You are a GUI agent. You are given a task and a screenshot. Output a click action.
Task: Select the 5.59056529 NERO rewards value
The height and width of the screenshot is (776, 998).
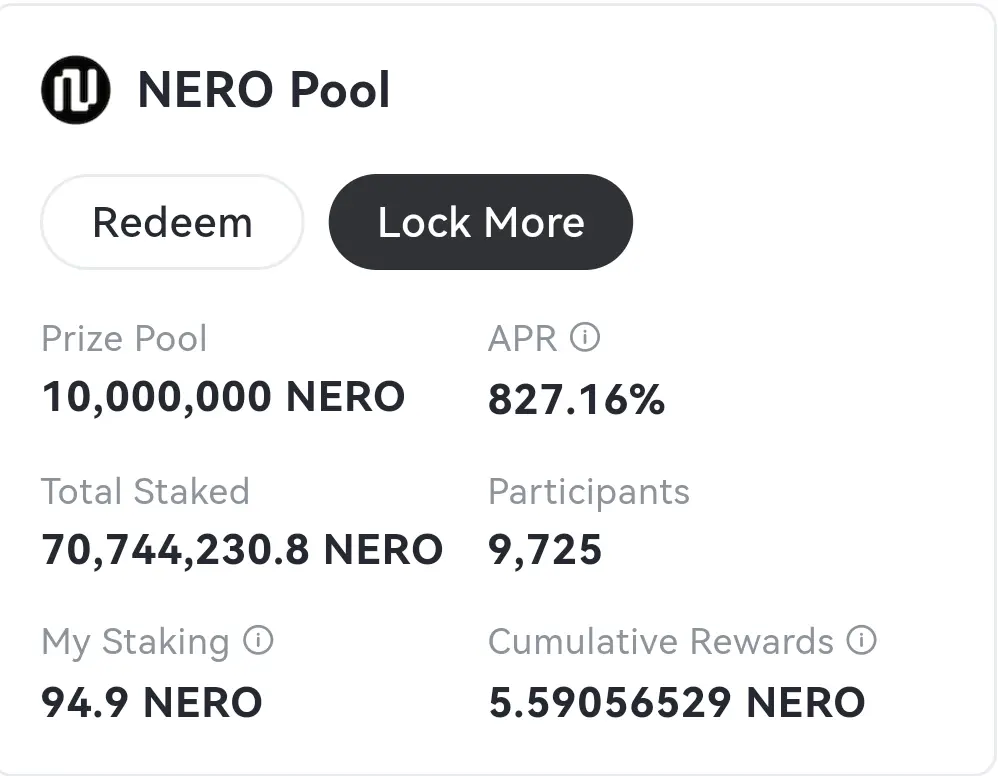677,703
